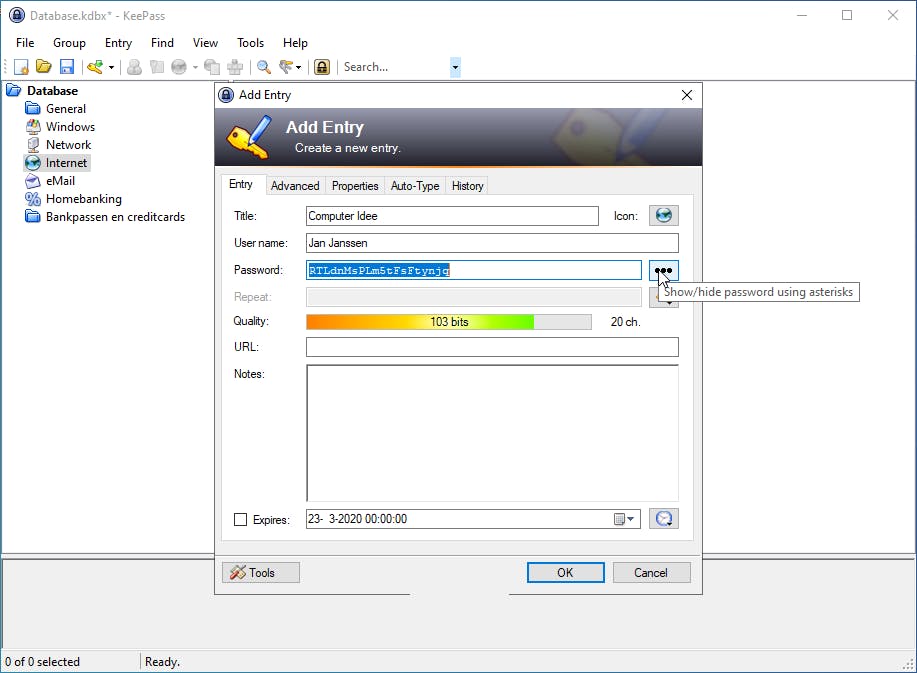
Task: Enable the Expires checkbox
Action: [x=240, y=520]
